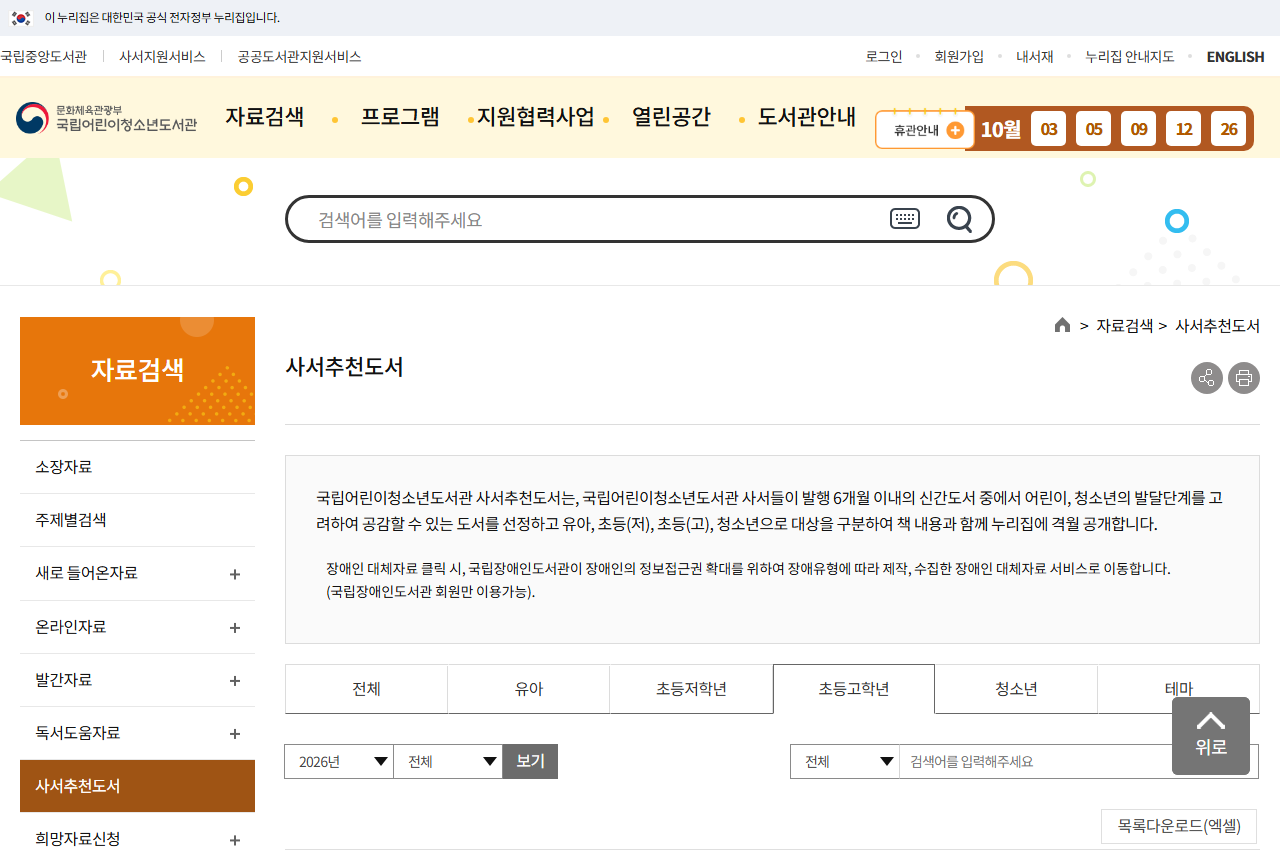Click the magnifier search icon

pyautogui.click(x=959, y=219)
